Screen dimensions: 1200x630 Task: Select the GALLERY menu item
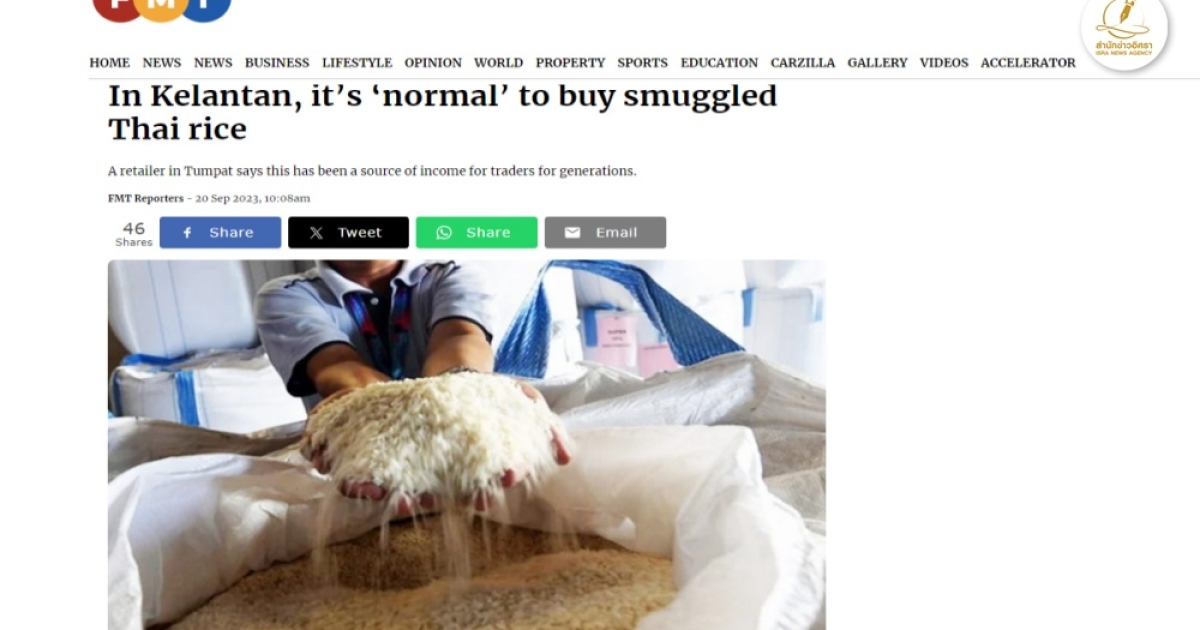click(877, 63)
